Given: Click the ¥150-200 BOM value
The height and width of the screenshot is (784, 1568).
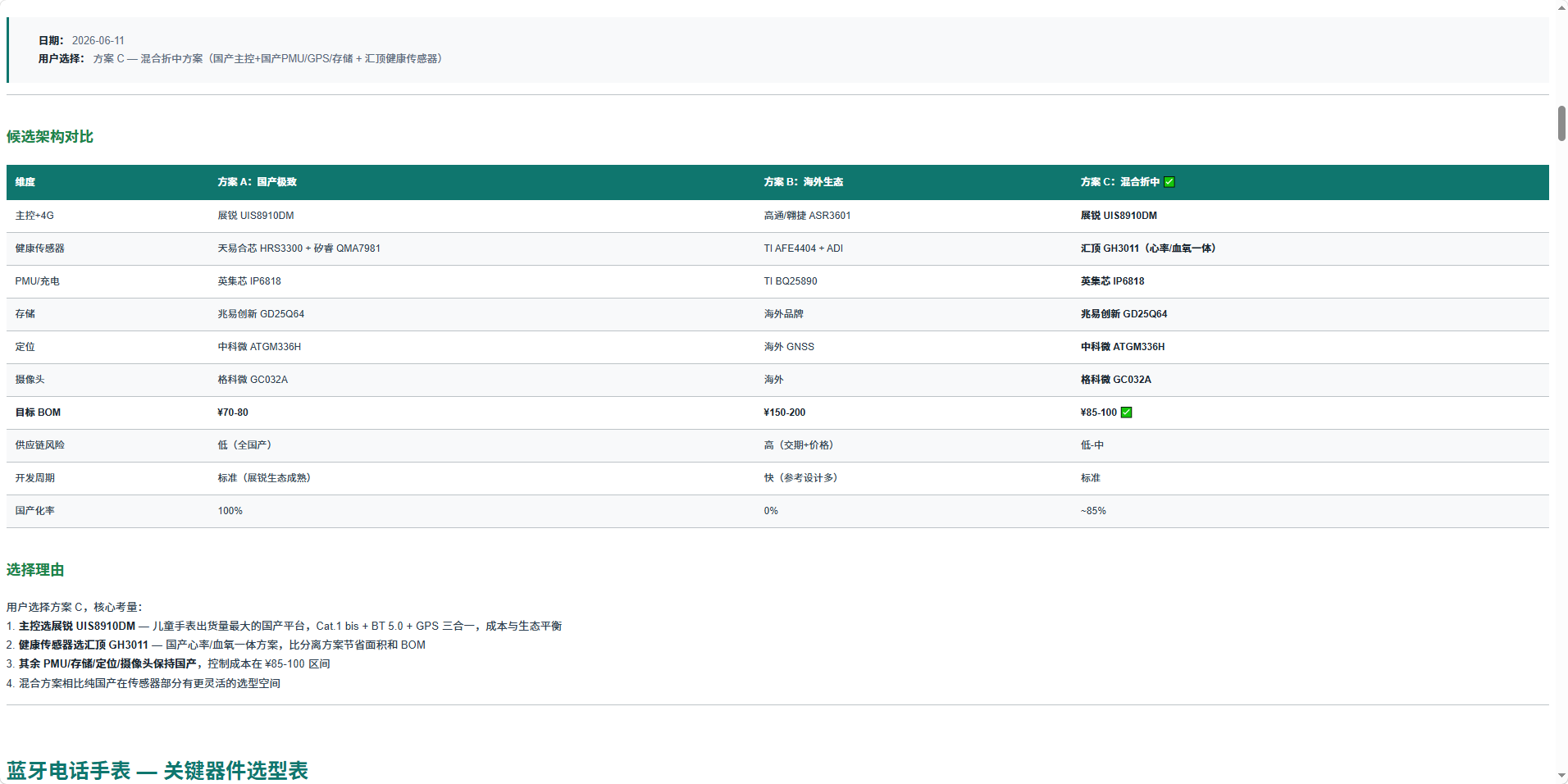Looking at the screenshot, I should point(785,413).
